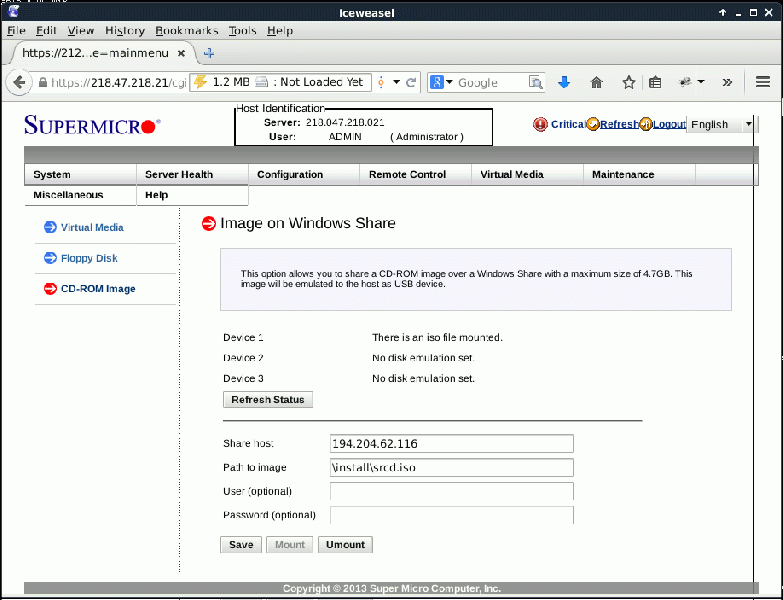The image size is (783, 600).
Task: Open the Iceweasel hamburger menu
Action: pyautogui.click(x=763, y=83)
